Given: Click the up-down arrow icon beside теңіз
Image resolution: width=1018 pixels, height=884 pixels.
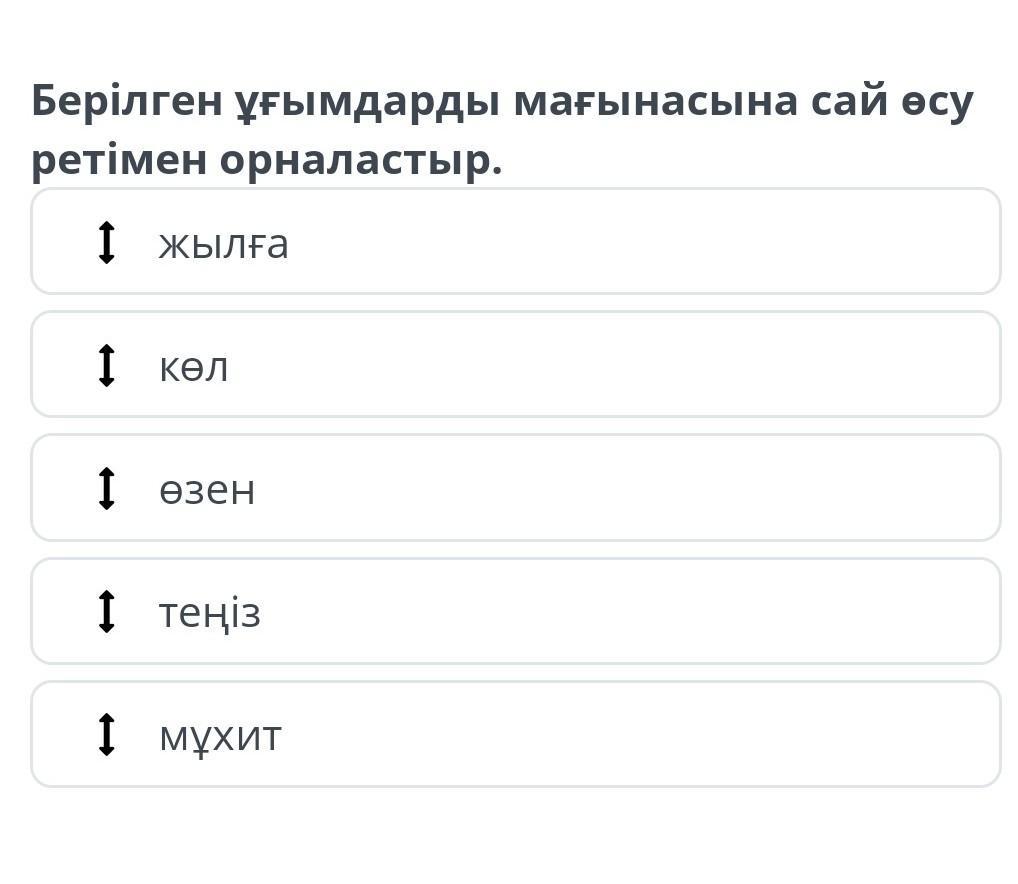Looking at the screenshot, I should click(107, 612).
